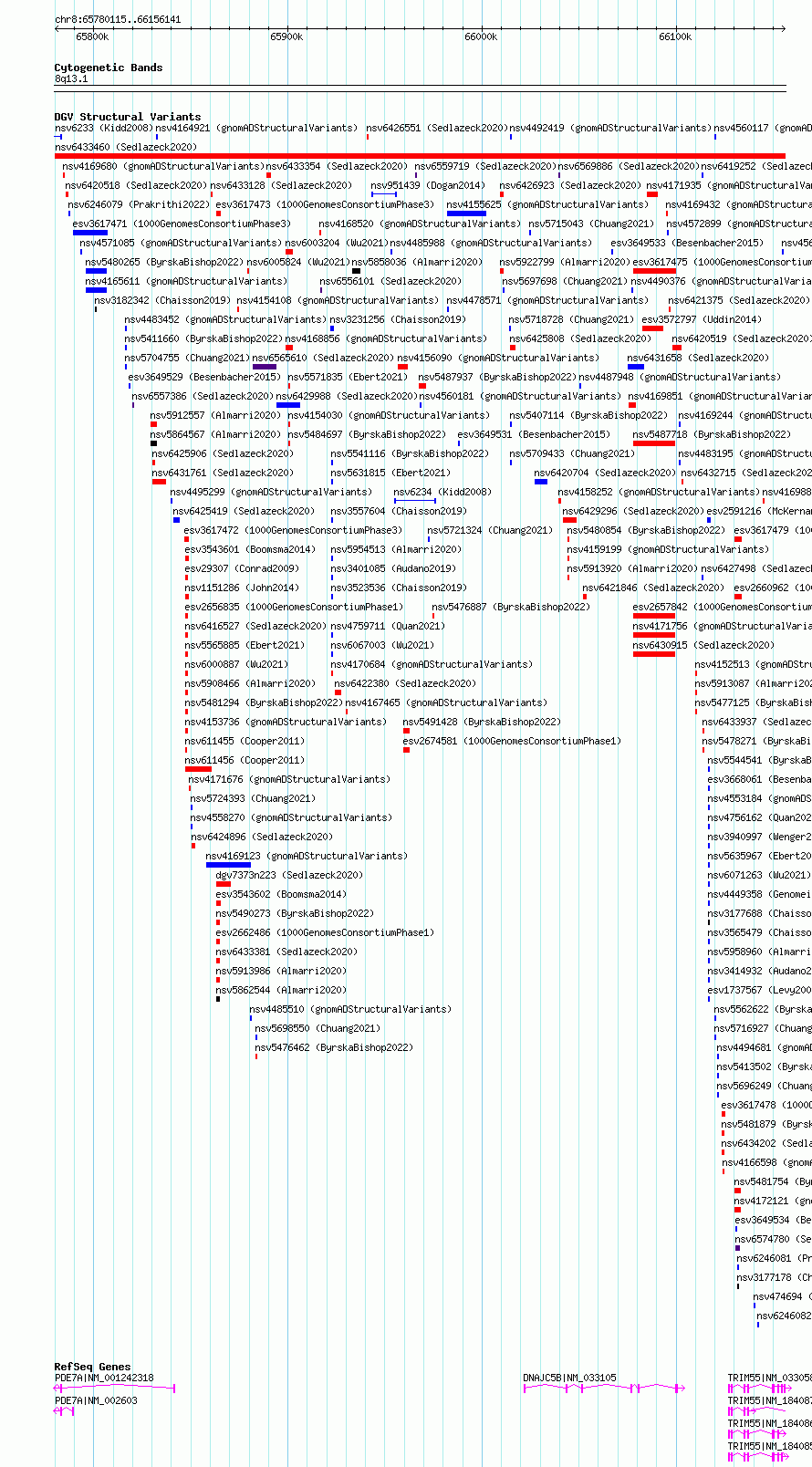
Task: Select label nsv4759711 (Quan2021)
Action: tap(388, 626)
